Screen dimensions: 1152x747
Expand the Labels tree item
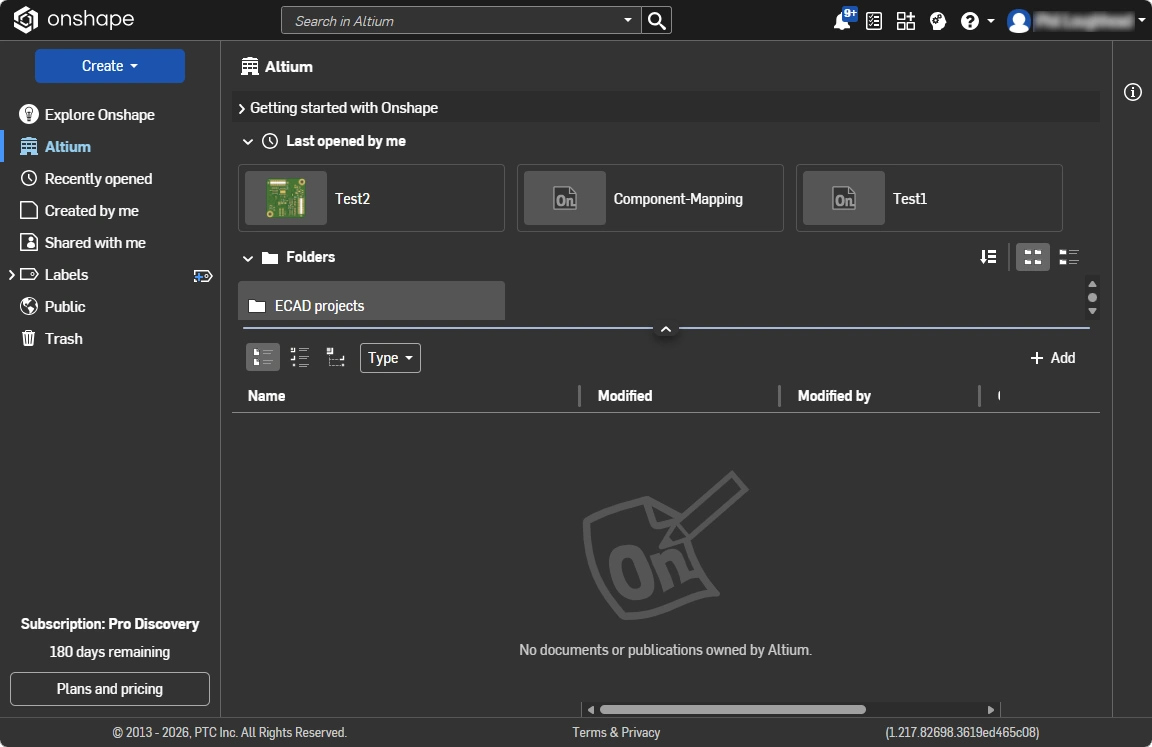(11, 275)
